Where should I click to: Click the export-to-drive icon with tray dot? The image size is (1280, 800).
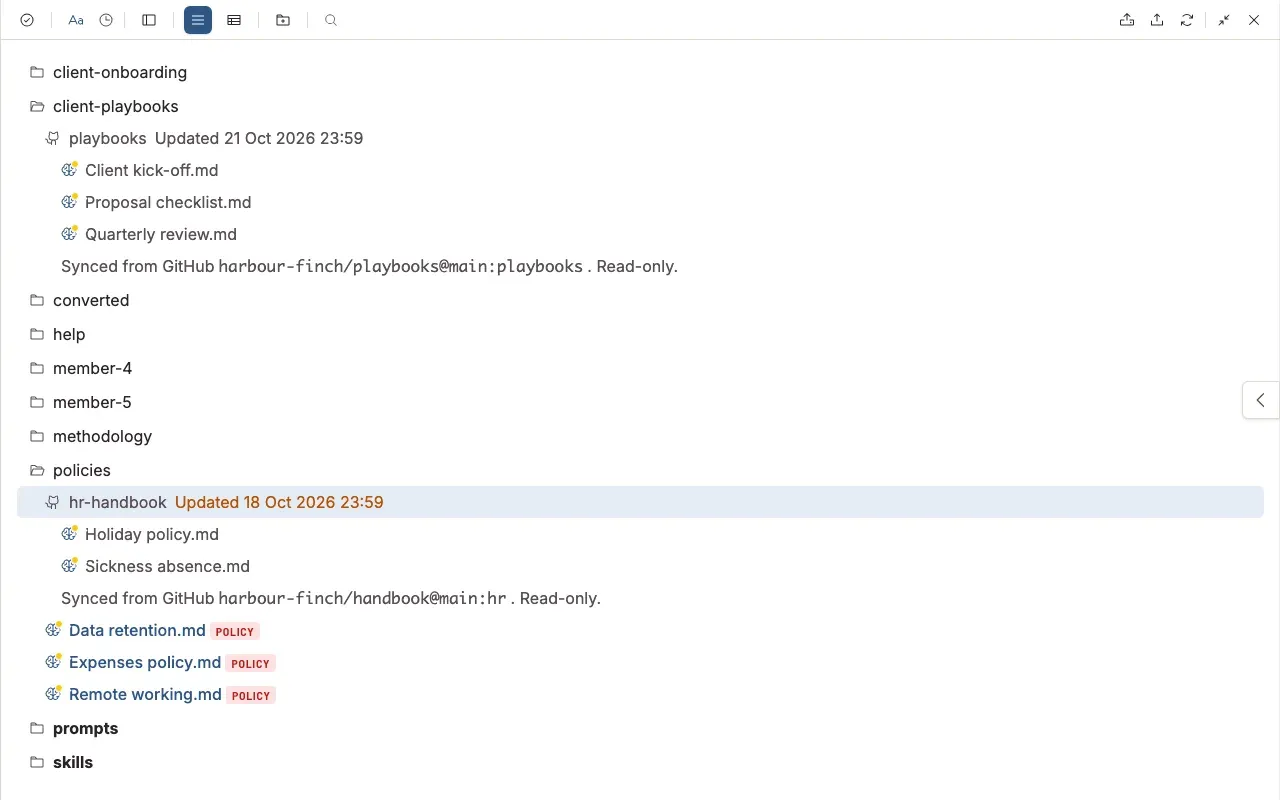coord(1127,20)
